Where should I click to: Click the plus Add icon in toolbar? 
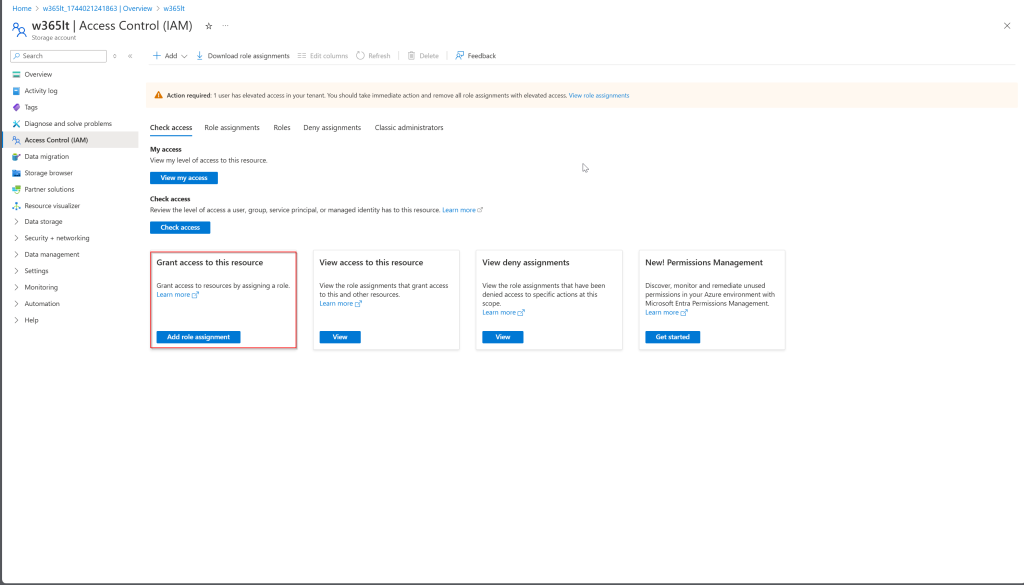[157, 55]
